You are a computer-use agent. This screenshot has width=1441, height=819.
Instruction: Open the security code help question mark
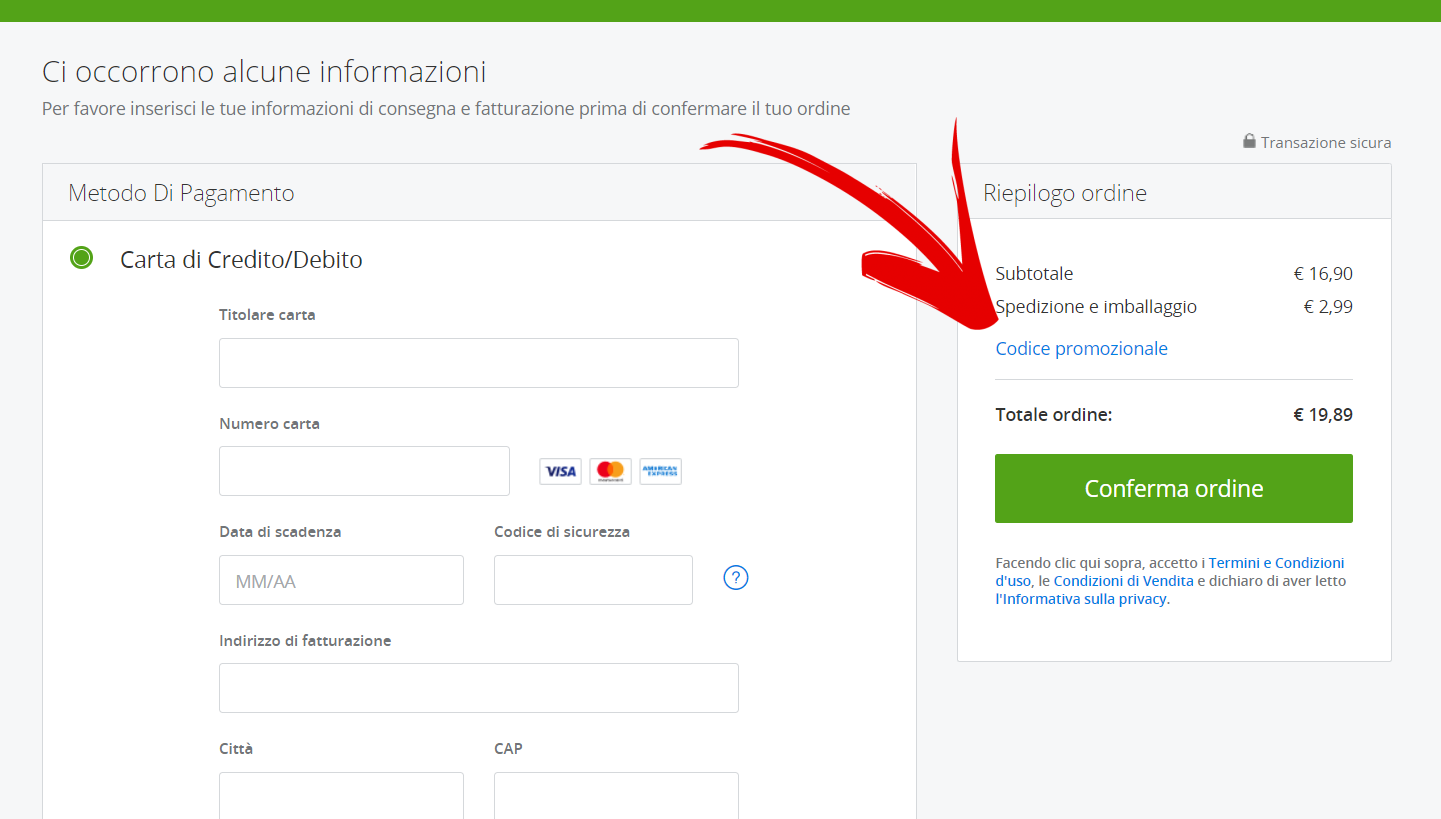[736, 578]
